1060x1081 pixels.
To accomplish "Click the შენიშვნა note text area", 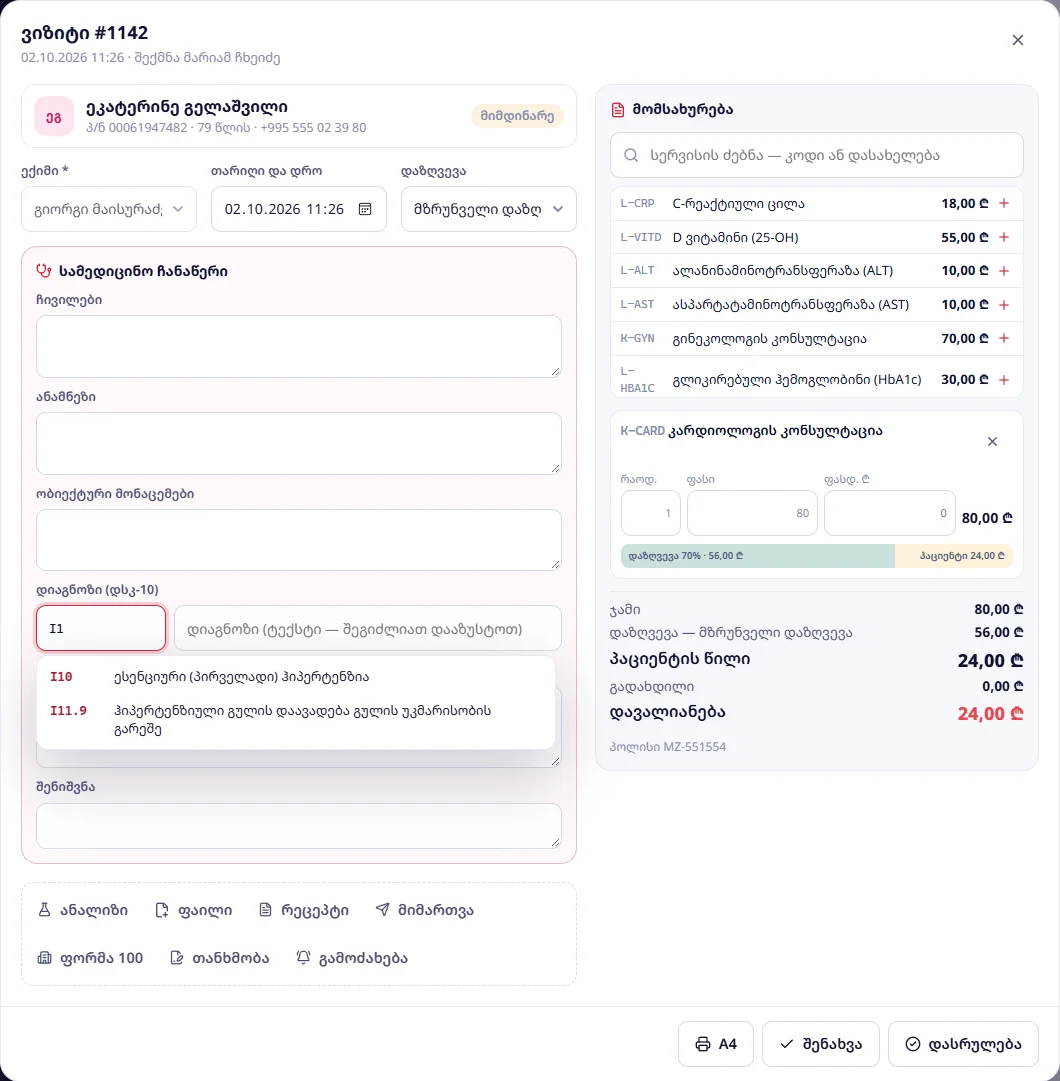I will [298, 825].
